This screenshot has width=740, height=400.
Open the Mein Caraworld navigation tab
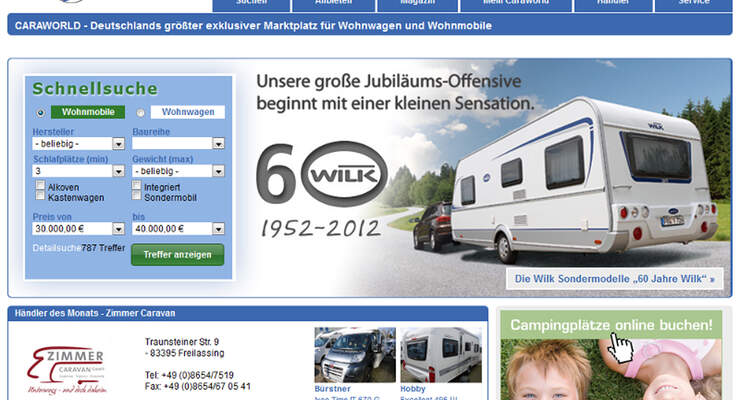pyautogui.click(x=516, y=4)
